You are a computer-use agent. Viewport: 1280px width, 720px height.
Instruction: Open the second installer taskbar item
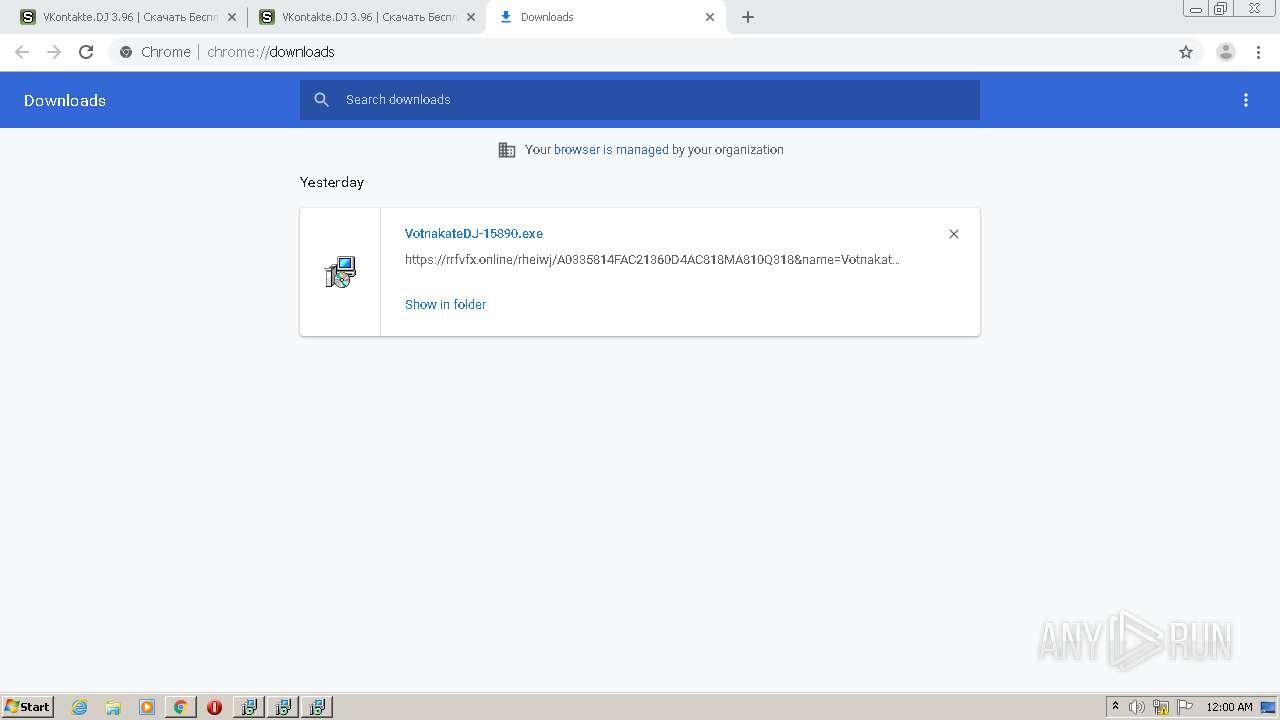point(283,707)
